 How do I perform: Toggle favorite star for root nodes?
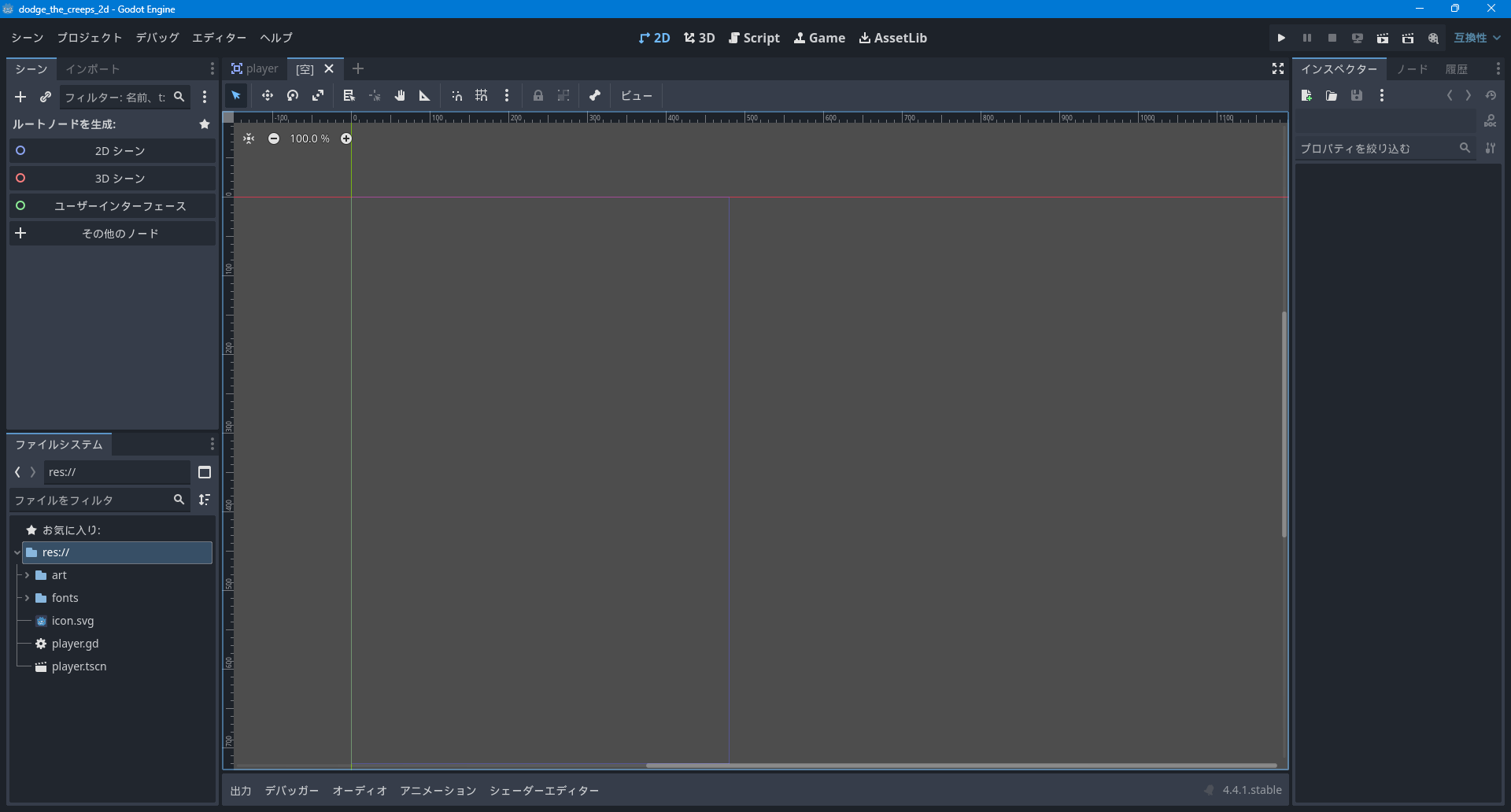pos(205,124)
